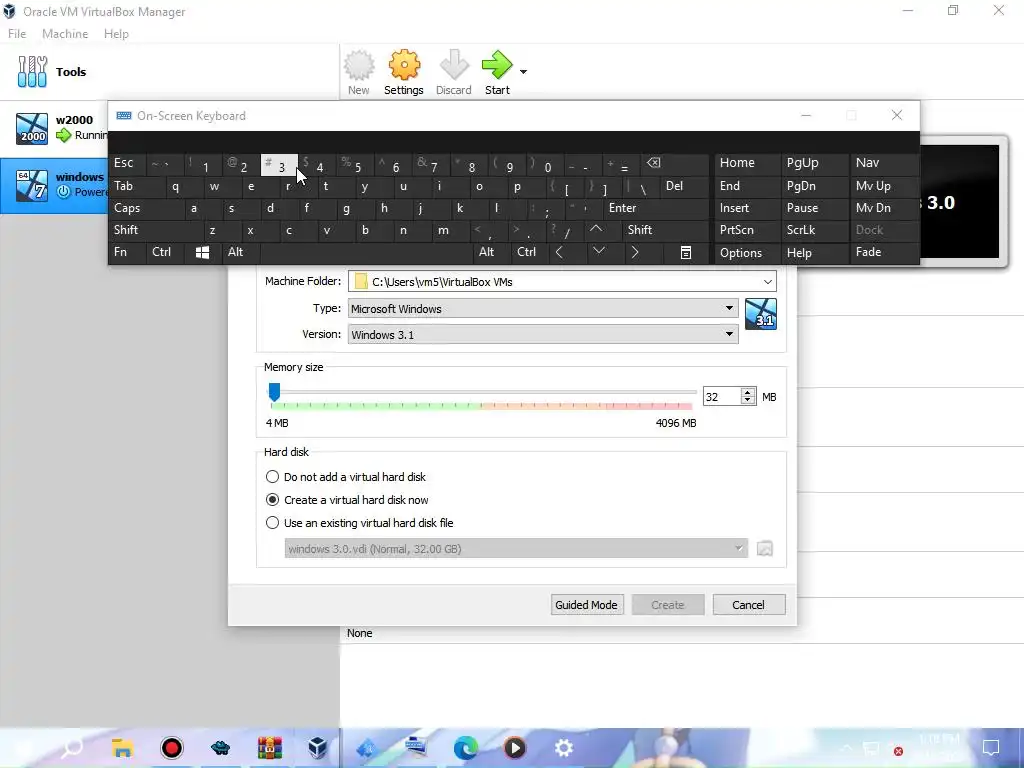Expand the Start button dropdown arrow
Image resolution: width=1024 pixels, height=768 pixels.
523,72
